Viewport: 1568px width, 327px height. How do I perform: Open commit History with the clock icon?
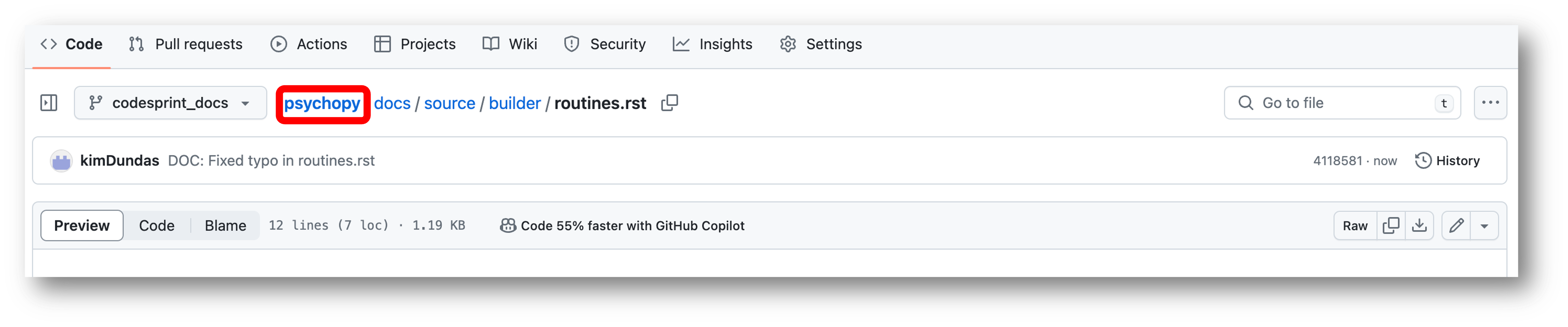pyautogui.click(x=1447, y=161)
